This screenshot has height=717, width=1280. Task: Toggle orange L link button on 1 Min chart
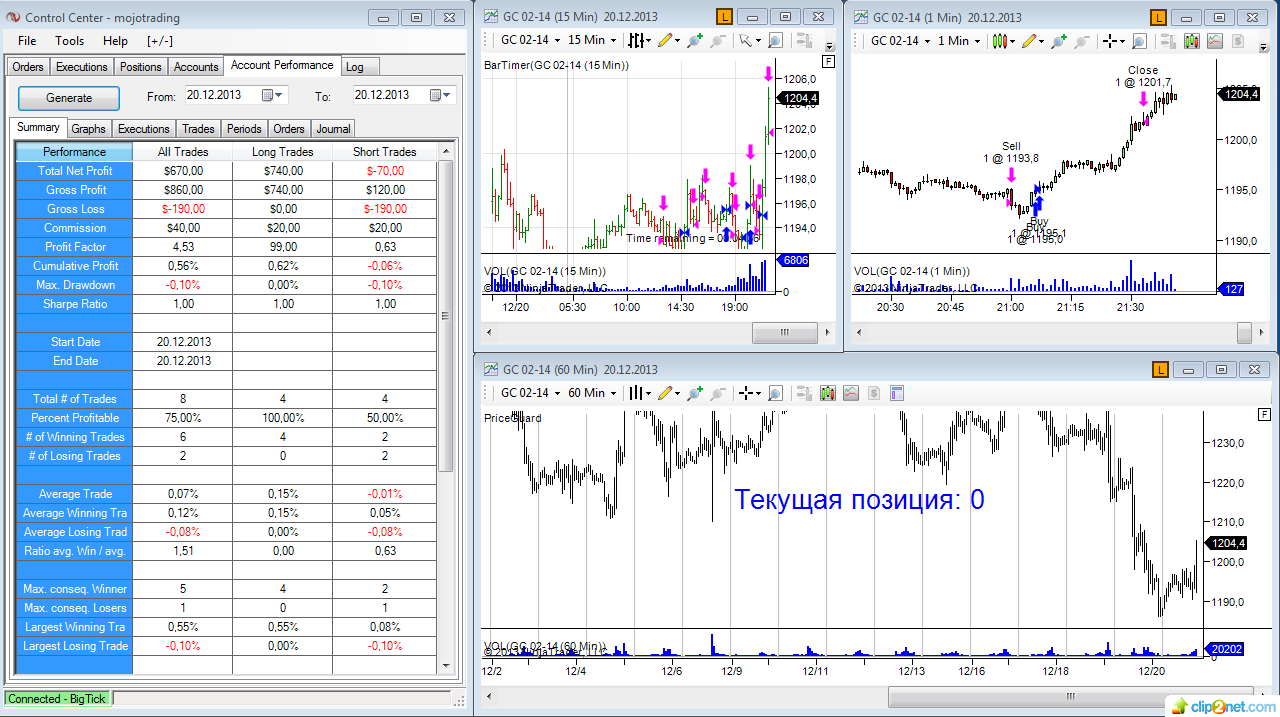(1159, 17)
